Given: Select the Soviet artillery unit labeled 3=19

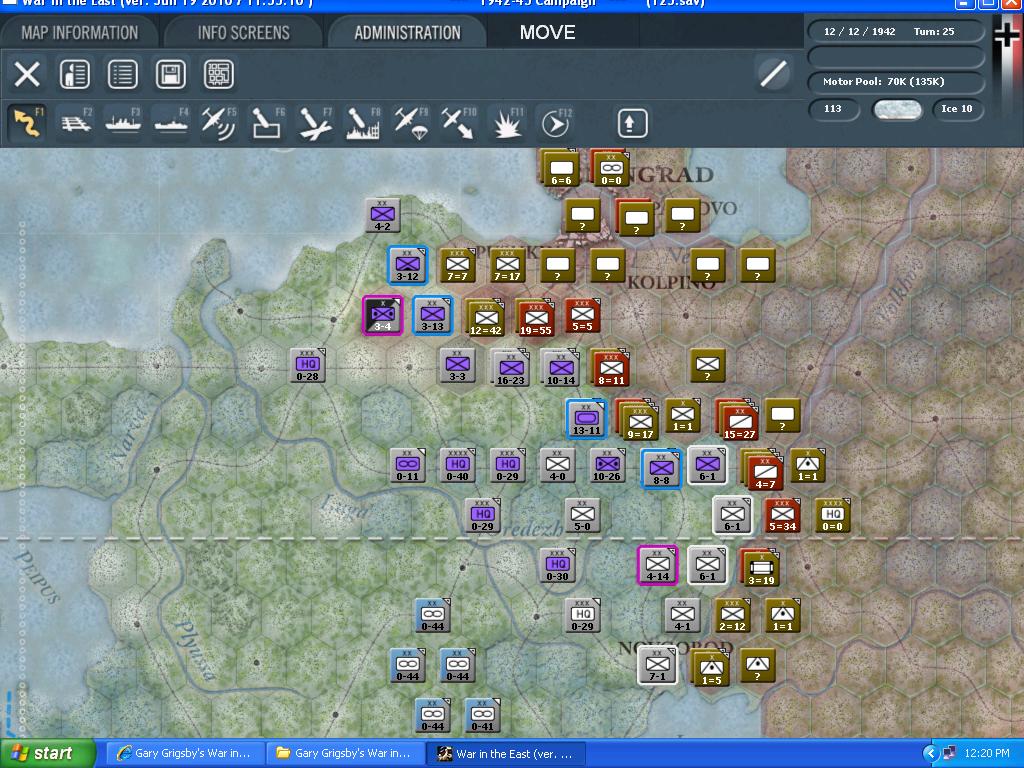Looking at the screenshot, I should (x=760, y=567).
